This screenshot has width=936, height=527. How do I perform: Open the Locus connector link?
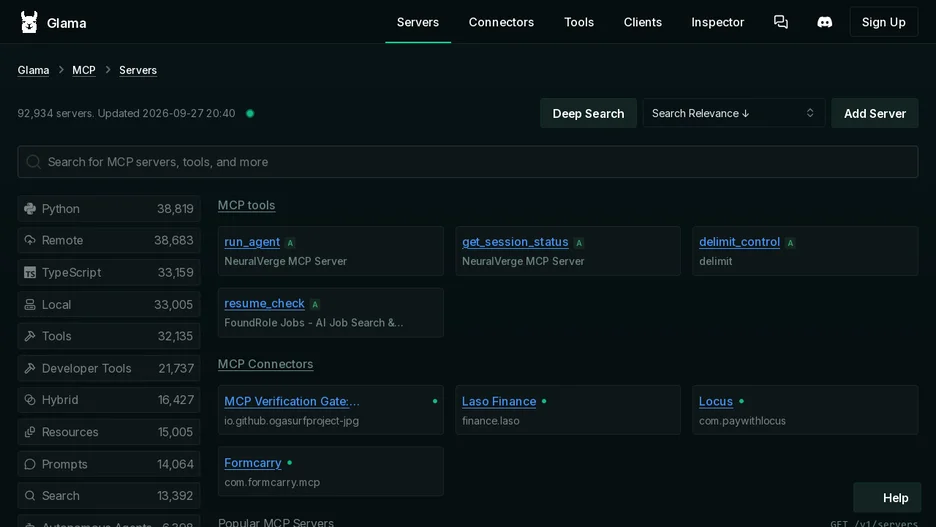716,401
